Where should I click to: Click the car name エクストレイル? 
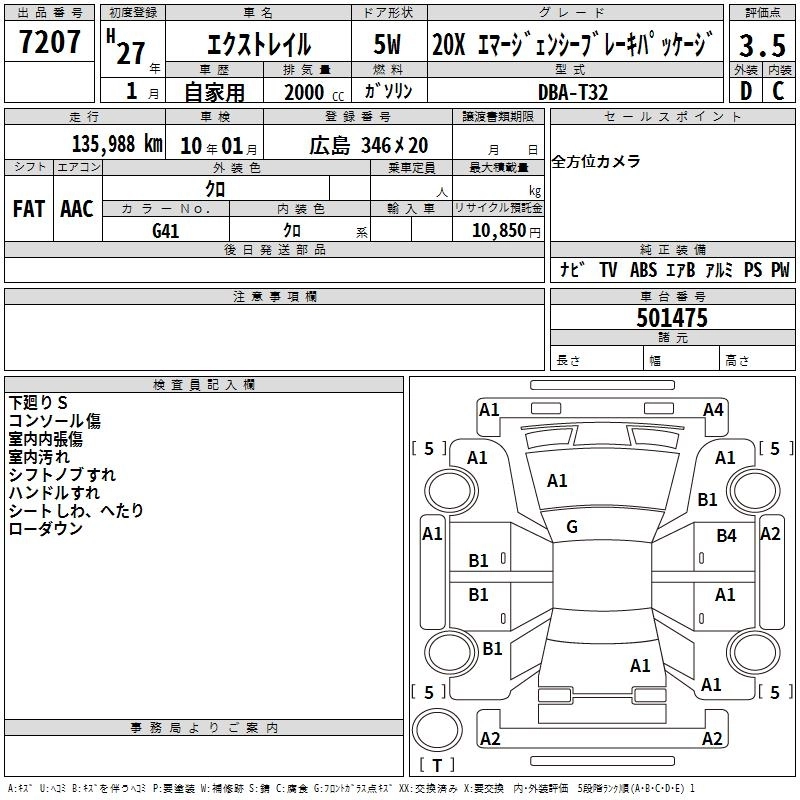259,44
